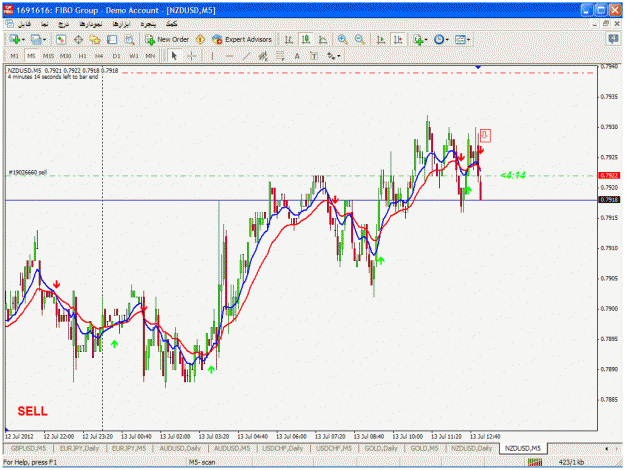
Task: Click the New Order button
Action: tap(167, 39)
